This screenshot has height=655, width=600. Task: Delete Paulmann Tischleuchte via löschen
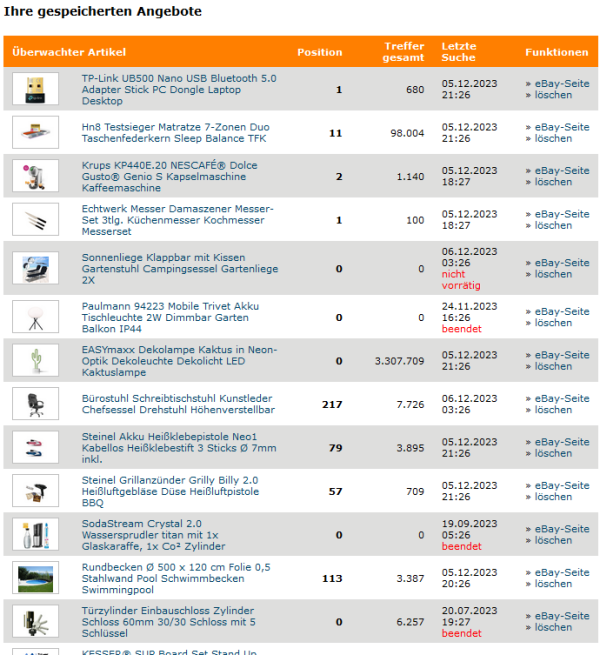[553, 322]
